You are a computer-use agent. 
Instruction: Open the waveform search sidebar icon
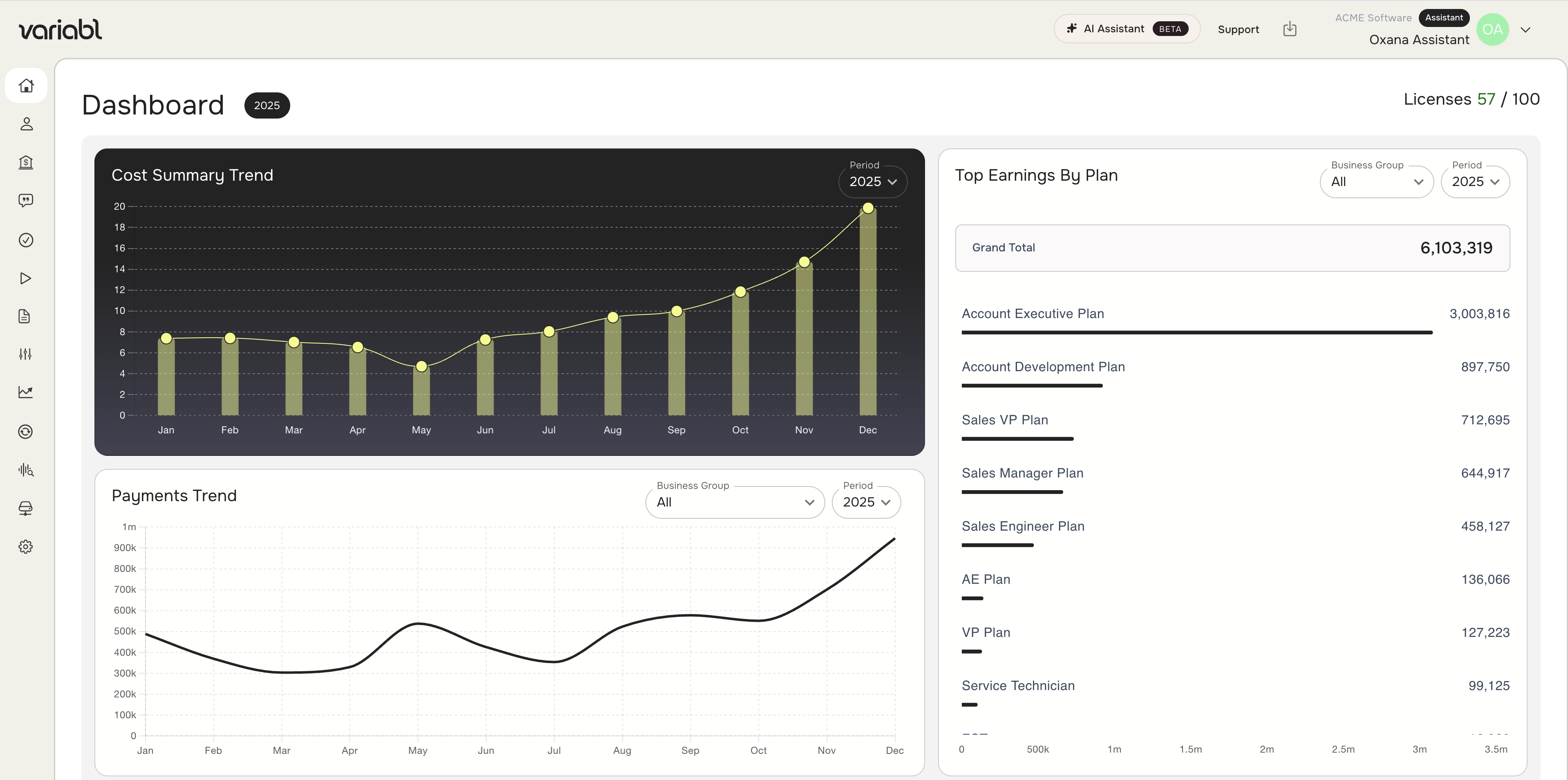[x=26, y=470]
